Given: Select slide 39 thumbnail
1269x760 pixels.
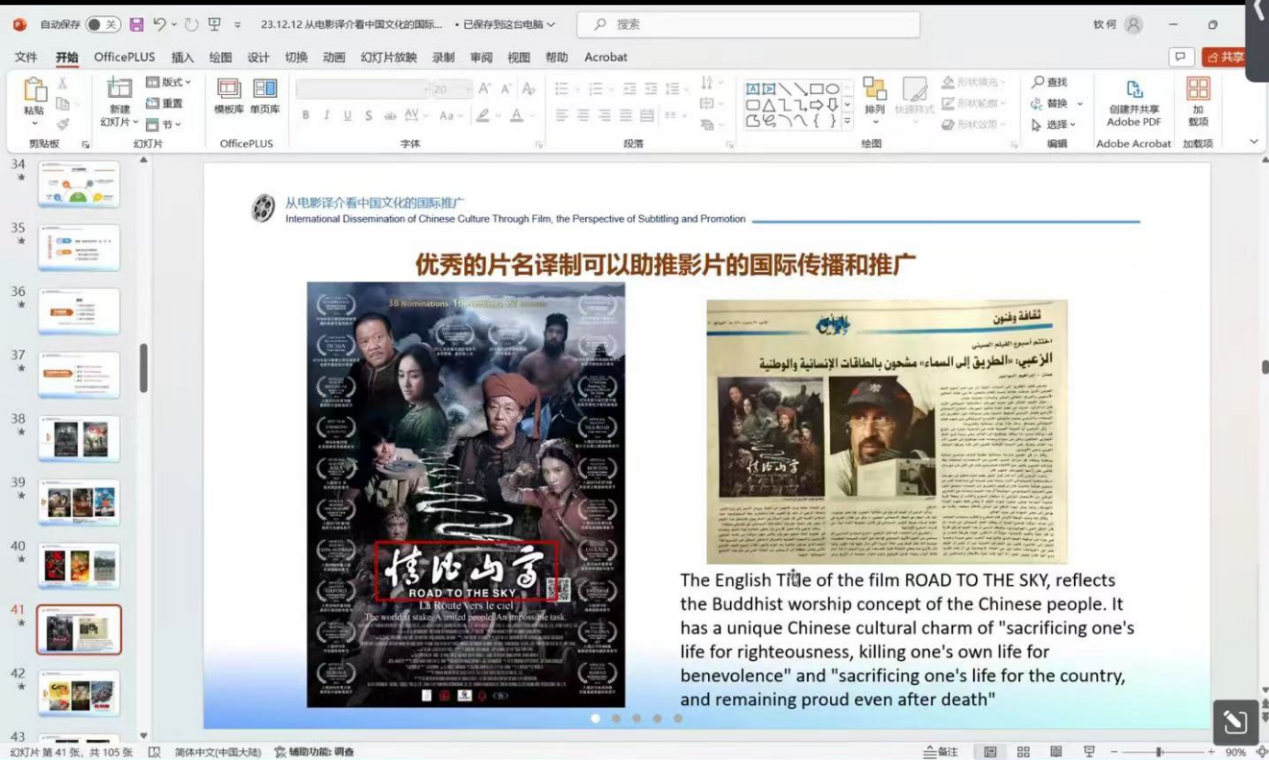Looking at the screenshot, I should pos(79,502).
